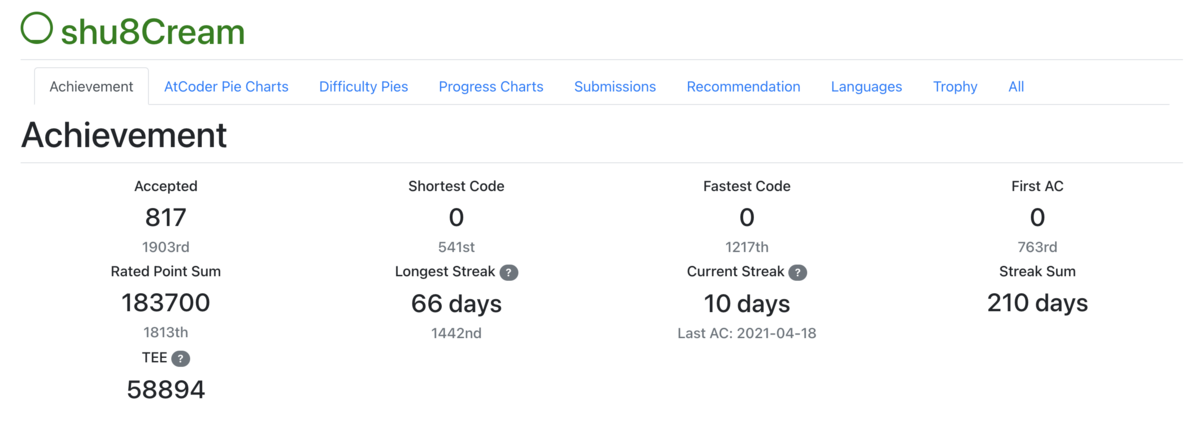Go to Progress Charts tab
Viewport: 1200px width, 435px height.
click(491, 87)
